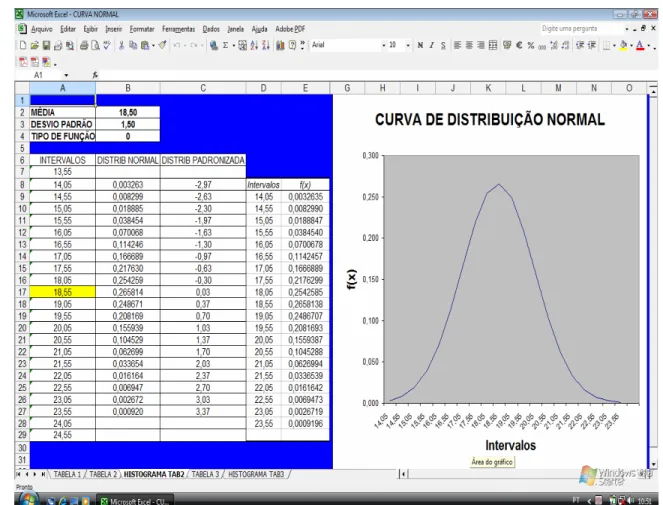Switch to the TABELA 3 sheet tab
This screenshot has height=505, width=663.
click(x=205, y=474)
